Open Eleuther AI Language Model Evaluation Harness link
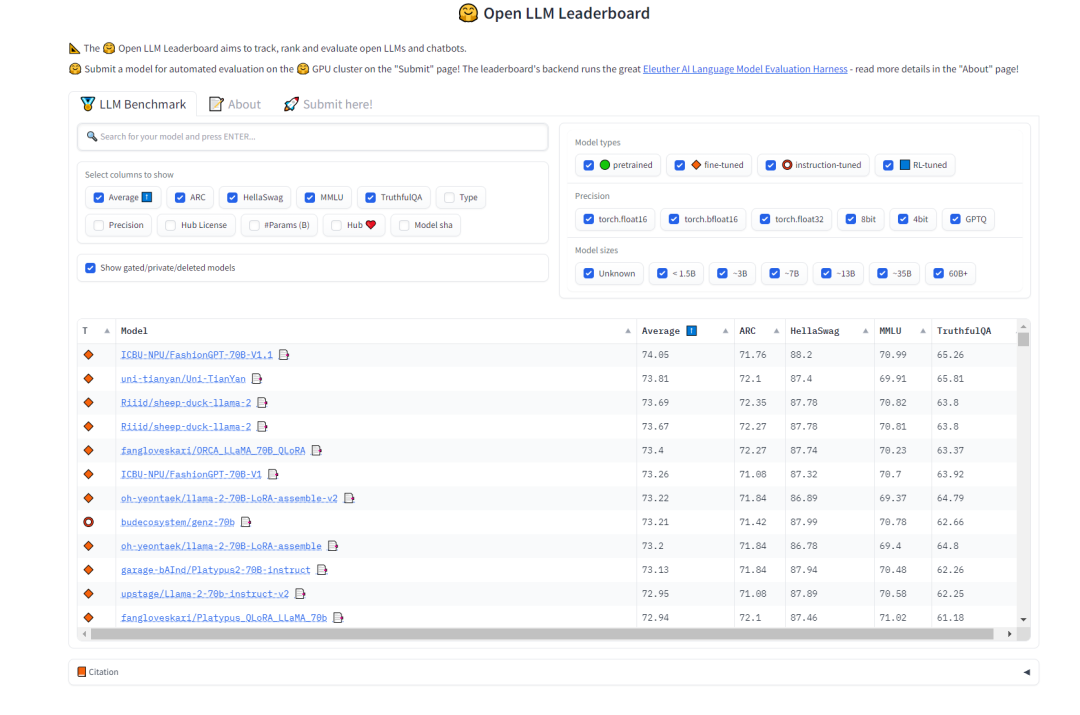 tap(745, 69)
